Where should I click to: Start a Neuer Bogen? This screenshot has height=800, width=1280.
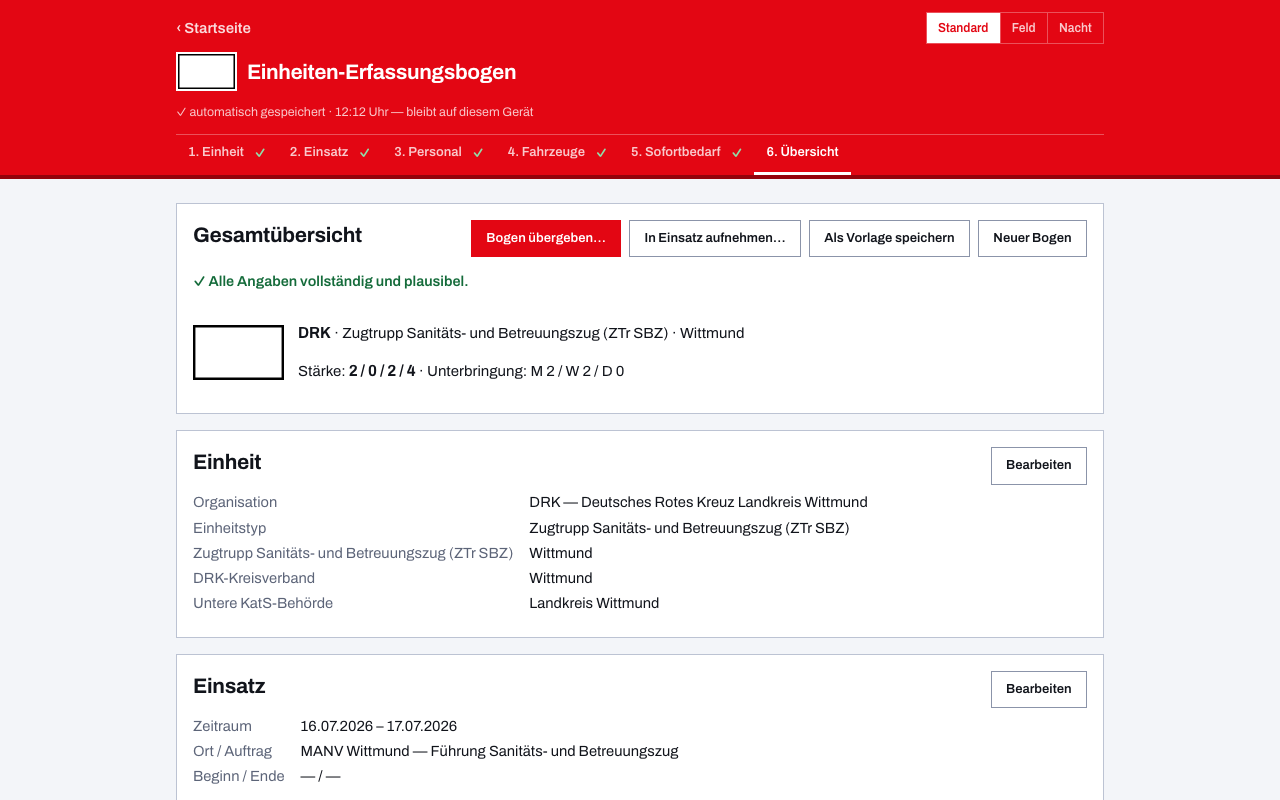pos(1032,238)
